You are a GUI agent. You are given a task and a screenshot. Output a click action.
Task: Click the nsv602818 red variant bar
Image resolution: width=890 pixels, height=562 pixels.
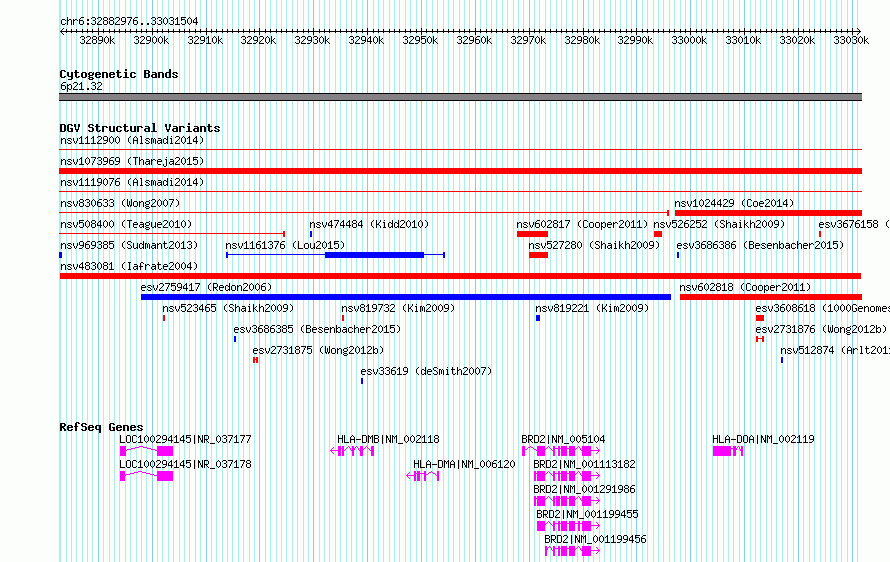[771, 297]
